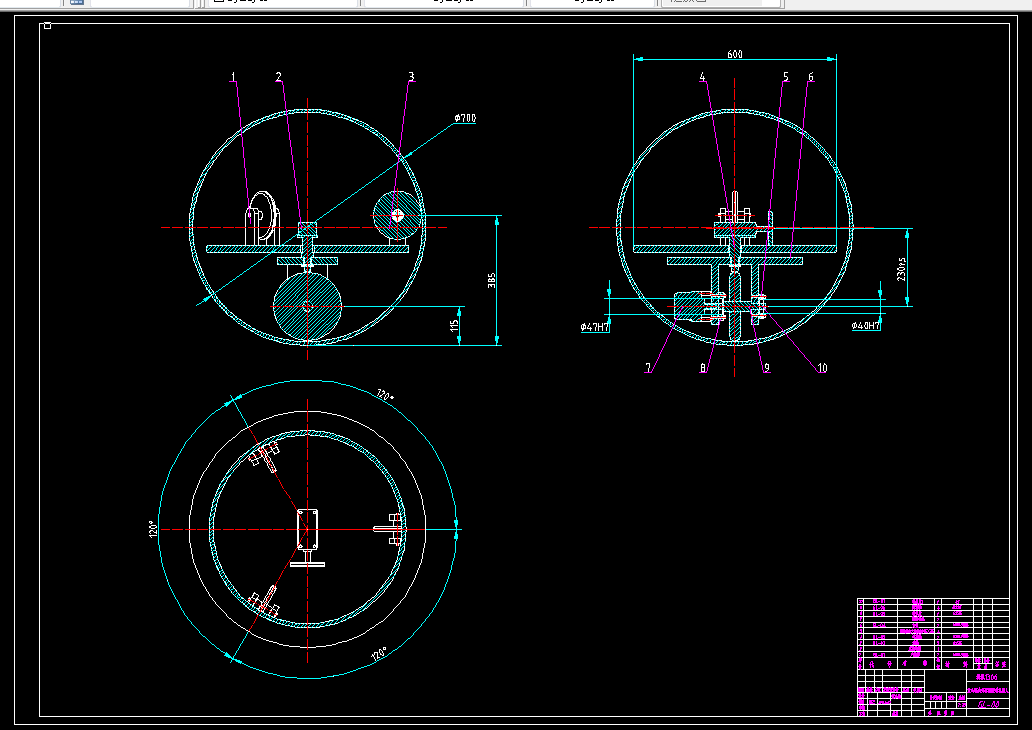This screenshot has height=730, width=1032.
Task: Pick callout number 2
Action: 278,77
